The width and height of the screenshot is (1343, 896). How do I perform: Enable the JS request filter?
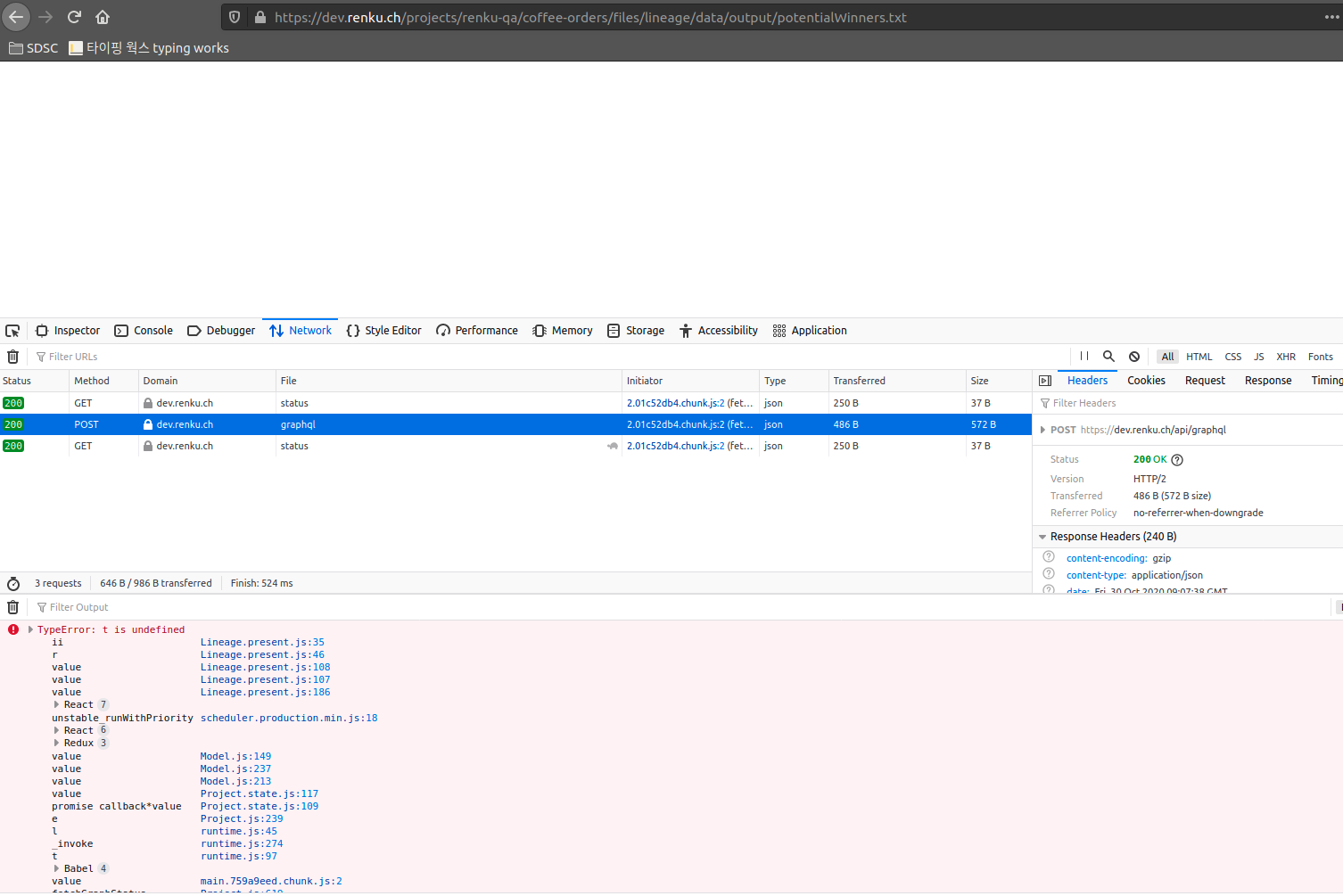(x=1259, y=356)
